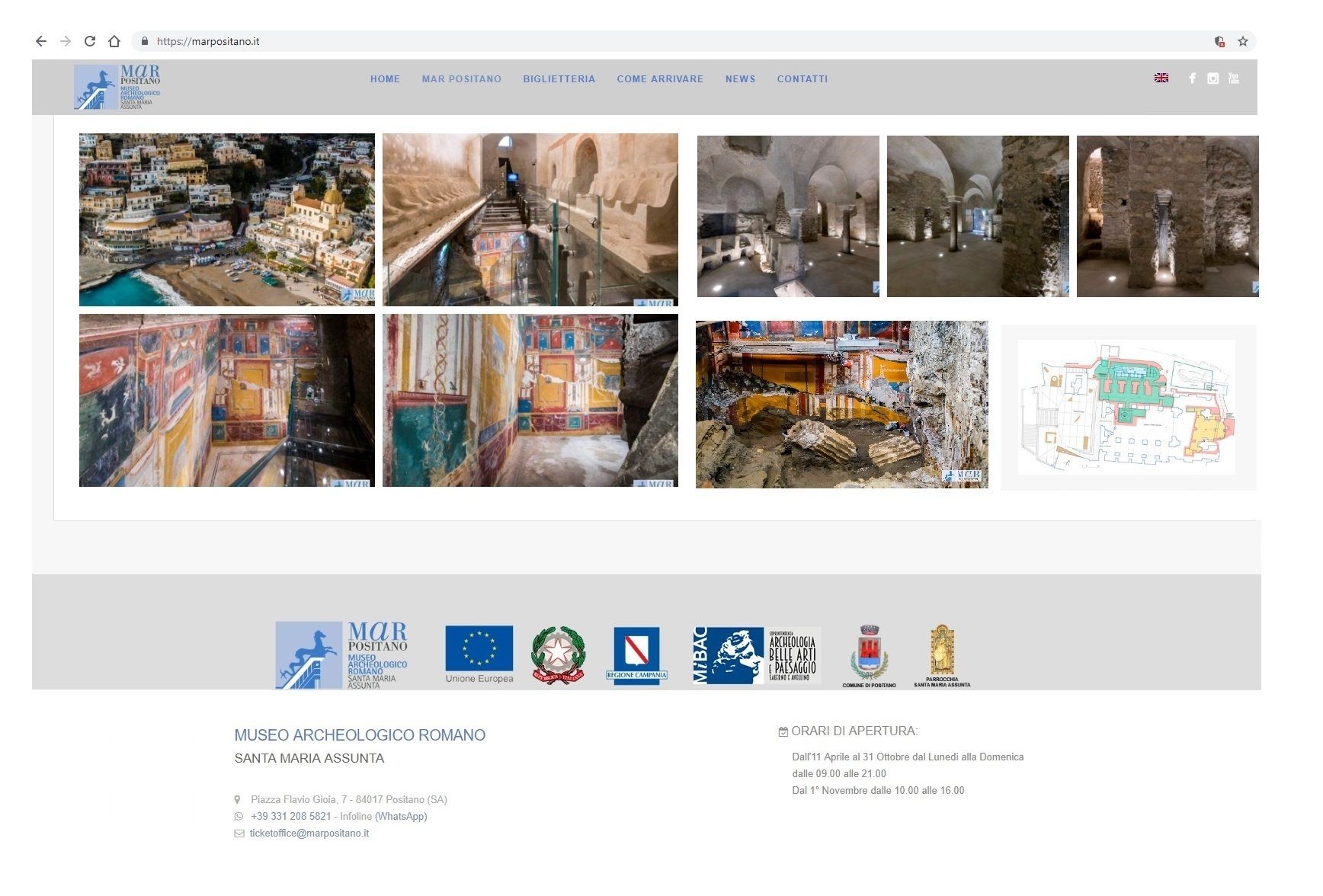
Task: Open the aerial Positano coast photo
Action: (x=226, y=219)
